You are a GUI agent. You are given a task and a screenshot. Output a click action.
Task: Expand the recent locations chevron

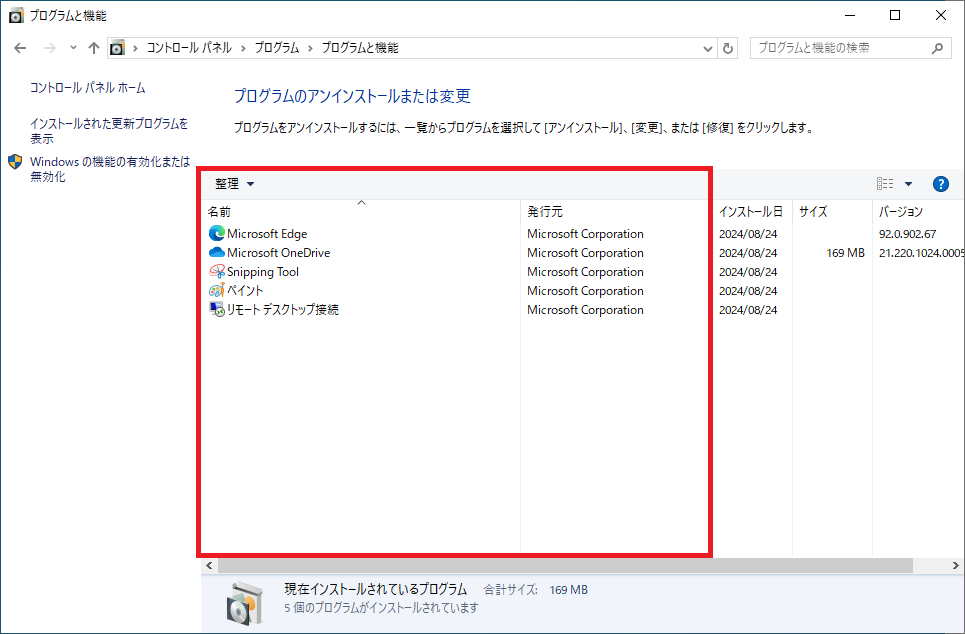pos(73,48)
